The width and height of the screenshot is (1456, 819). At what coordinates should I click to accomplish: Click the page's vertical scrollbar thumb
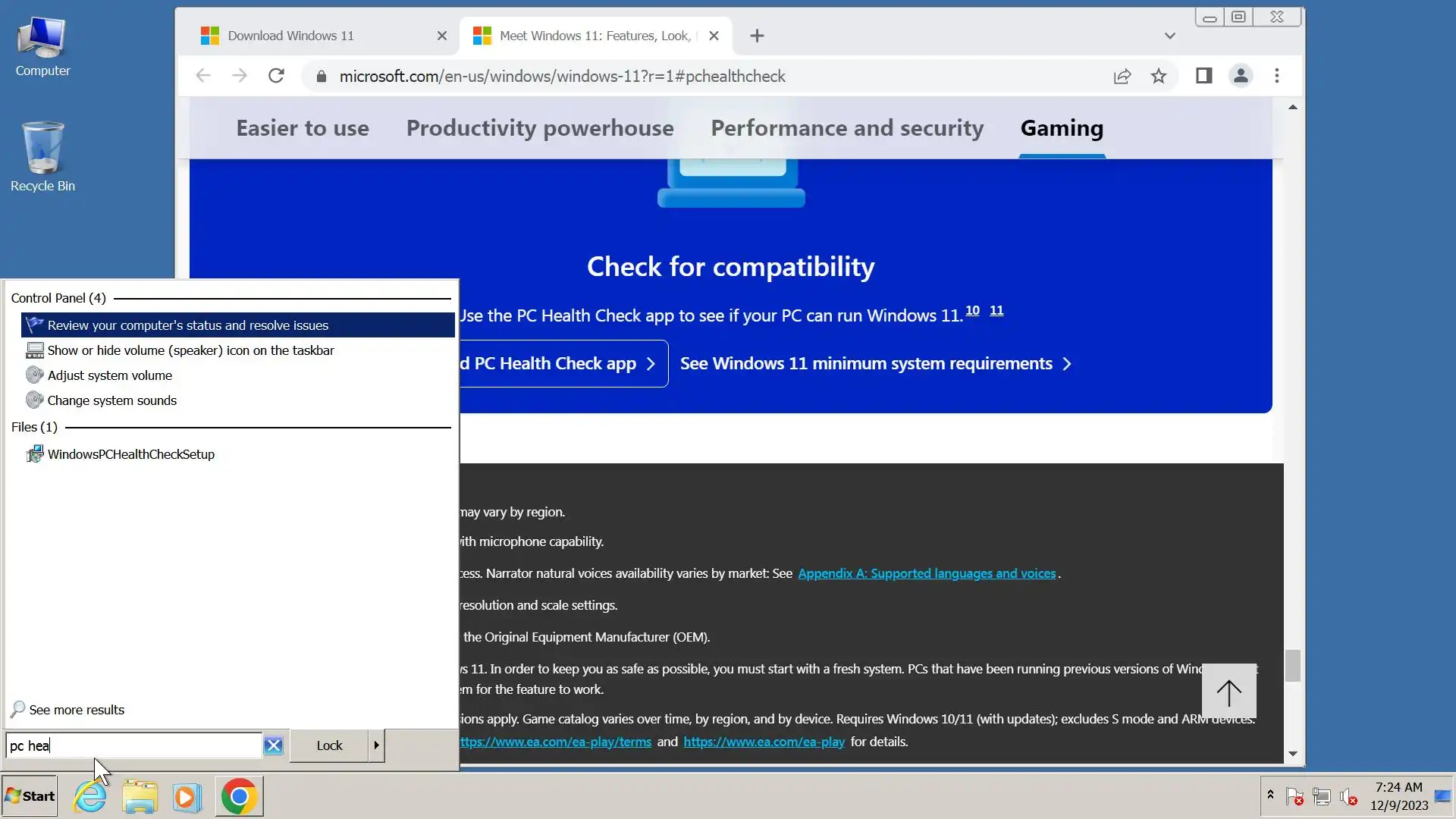1293,666
